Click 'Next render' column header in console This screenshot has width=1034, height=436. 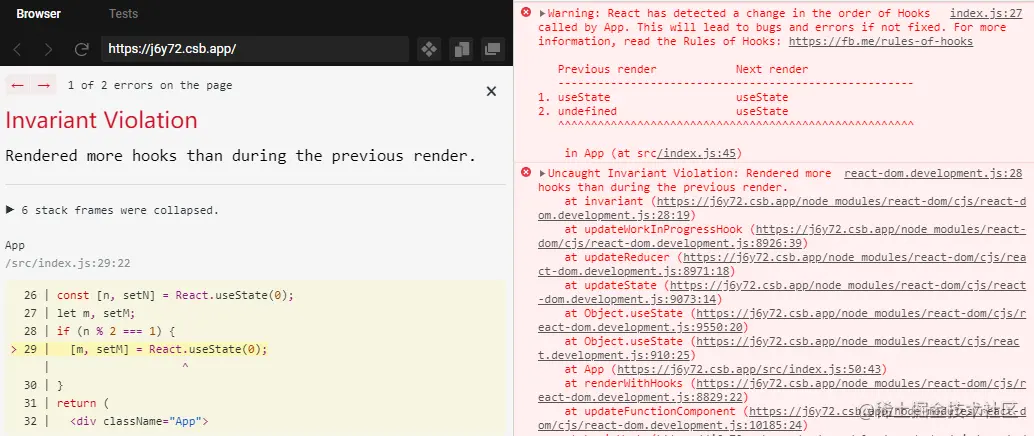(772, 69)
